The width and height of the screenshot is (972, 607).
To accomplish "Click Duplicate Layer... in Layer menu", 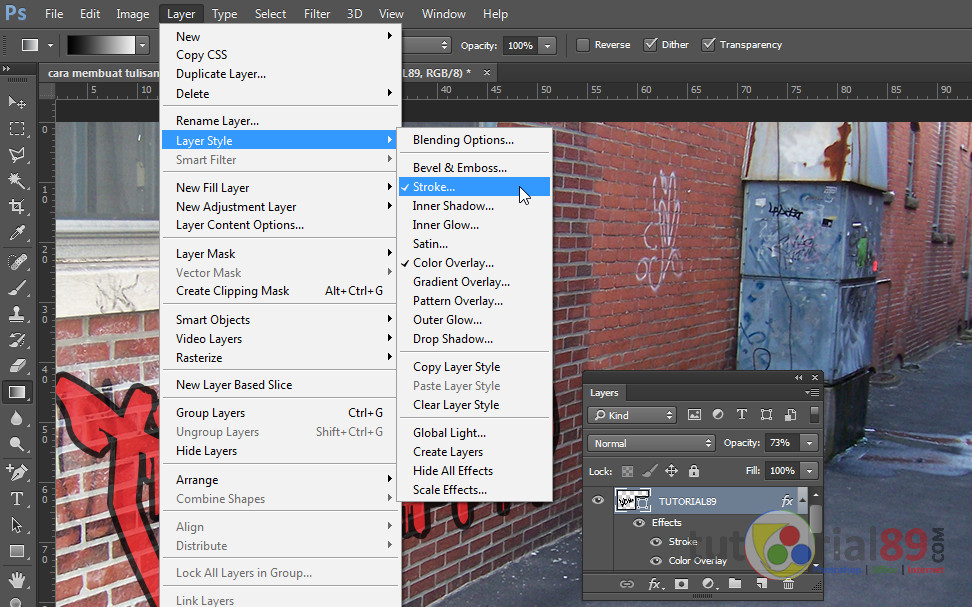I will [280, 74].
